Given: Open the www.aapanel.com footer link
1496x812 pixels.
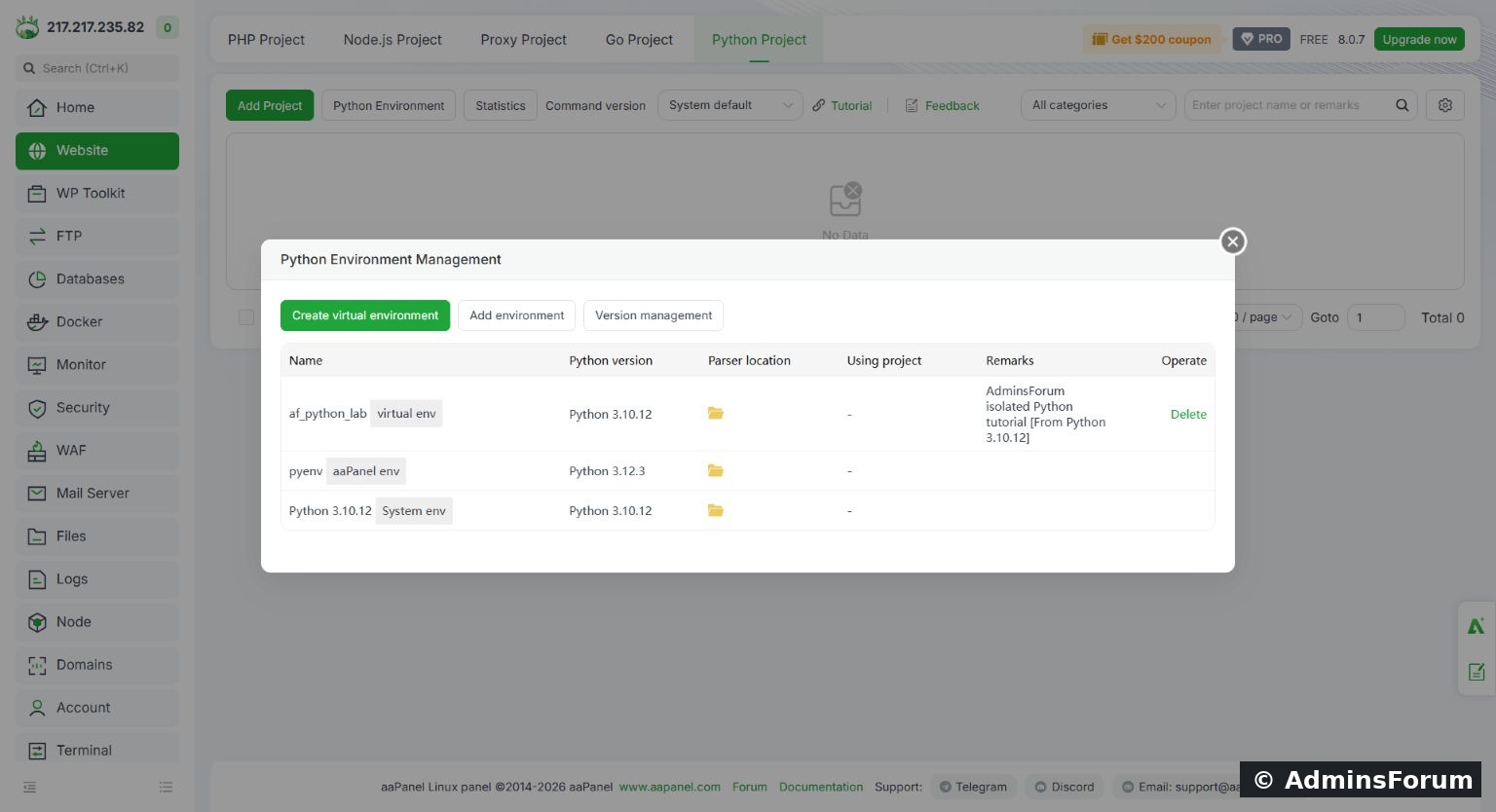Looking at the screenshot, I should click(x=670, y=787).
